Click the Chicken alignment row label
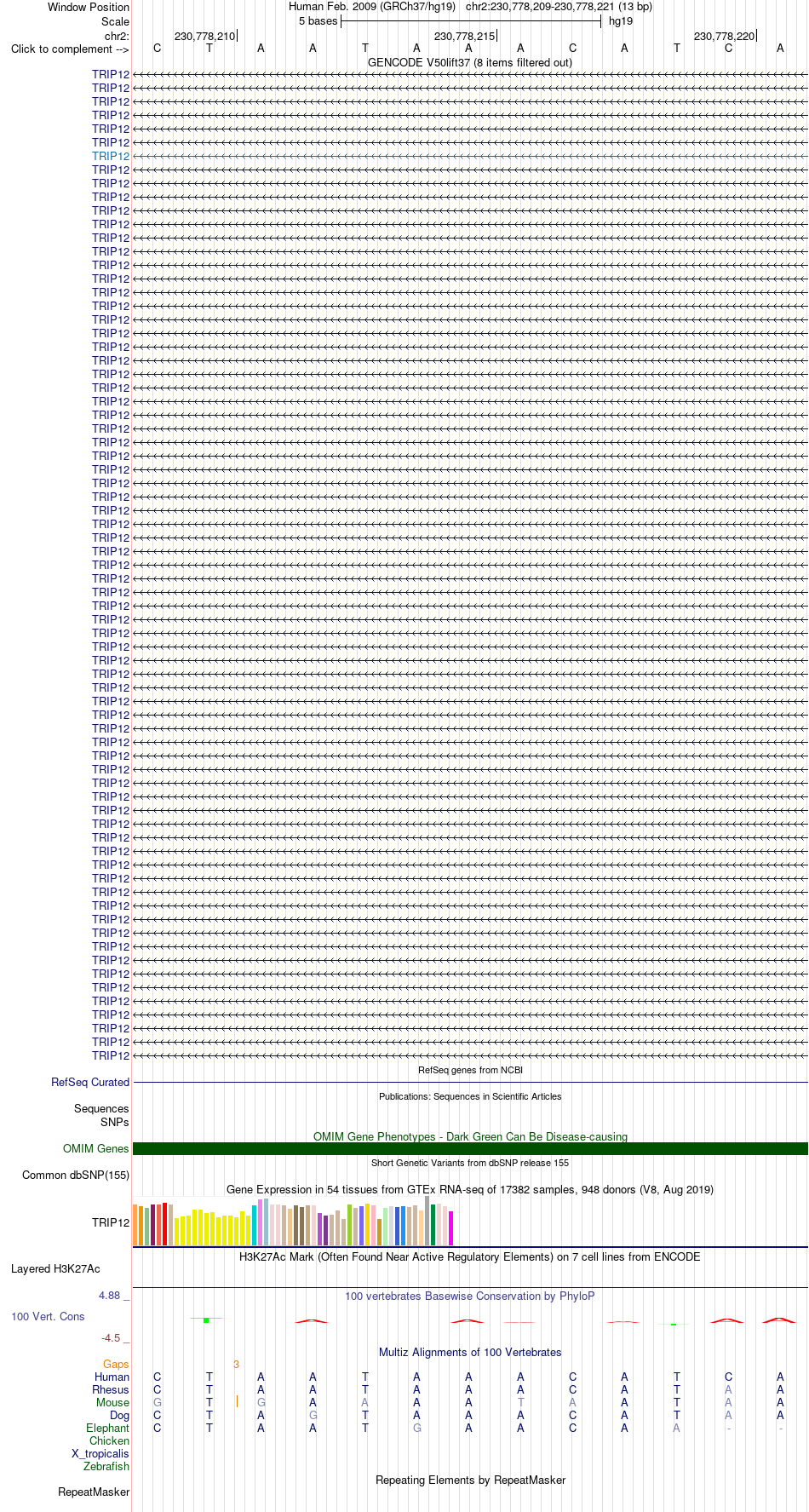This screenshot has width=809, height=1512. coord(110,1441)
